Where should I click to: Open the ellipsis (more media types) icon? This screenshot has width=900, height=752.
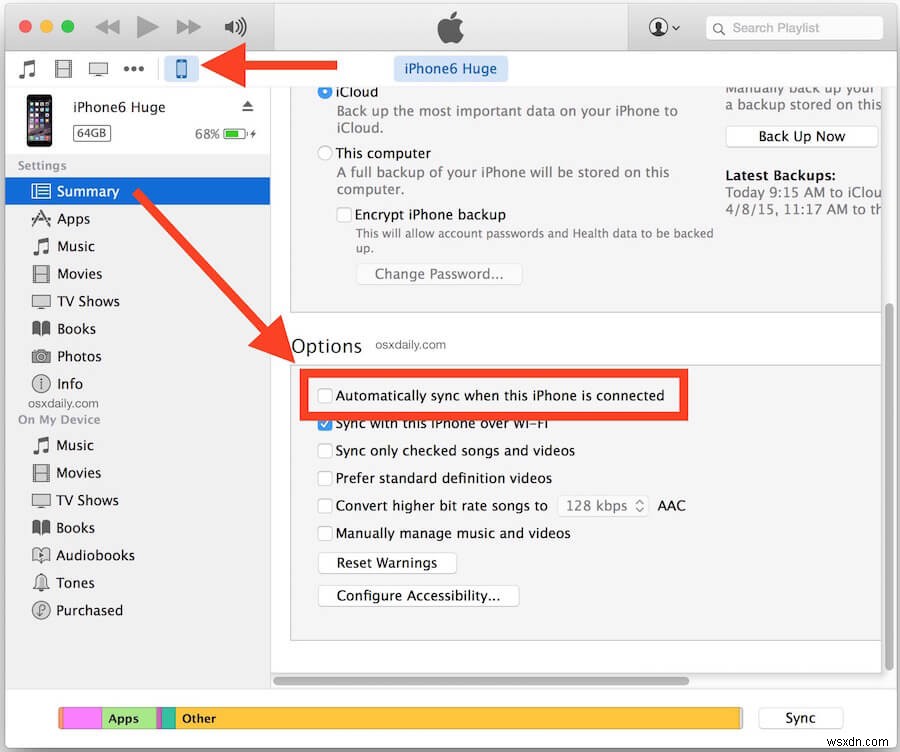click(135, 68)
